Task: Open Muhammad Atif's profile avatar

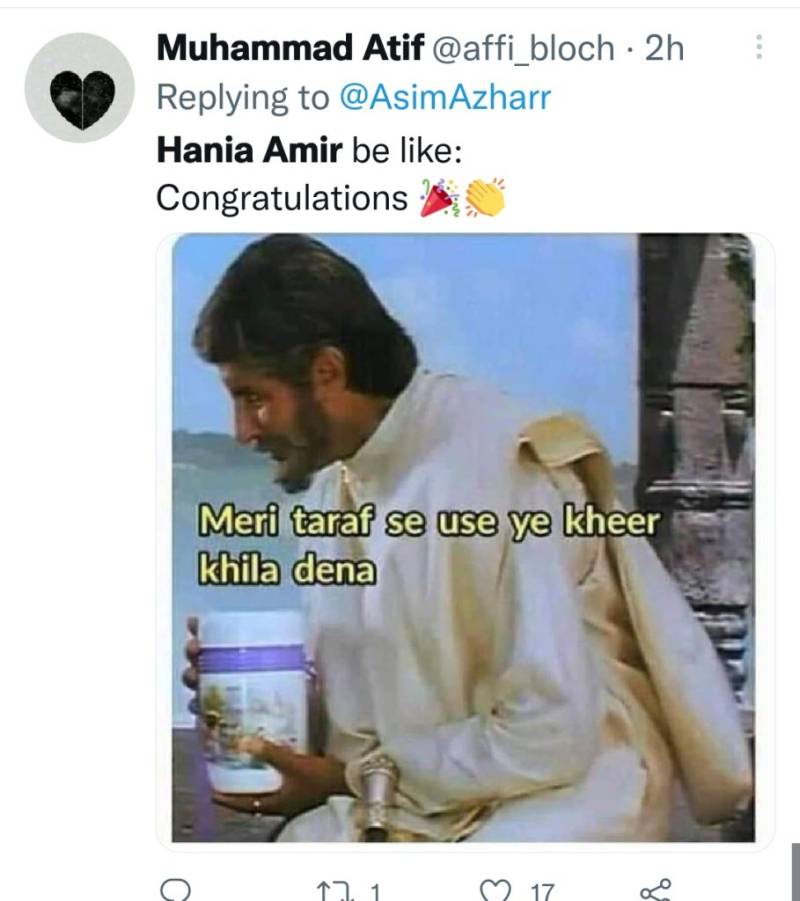Action: [x=79, y=87]
